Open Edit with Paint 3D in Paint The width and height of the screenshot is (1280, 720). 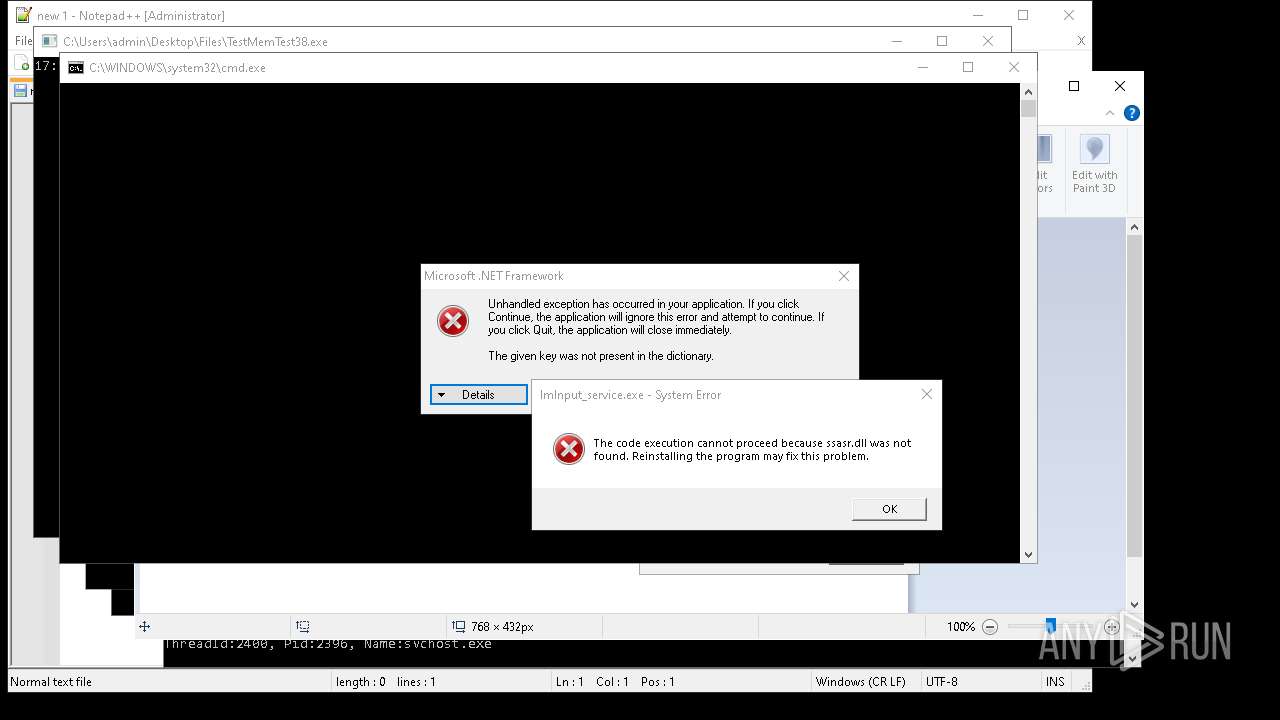click(x=1094, y=165)
